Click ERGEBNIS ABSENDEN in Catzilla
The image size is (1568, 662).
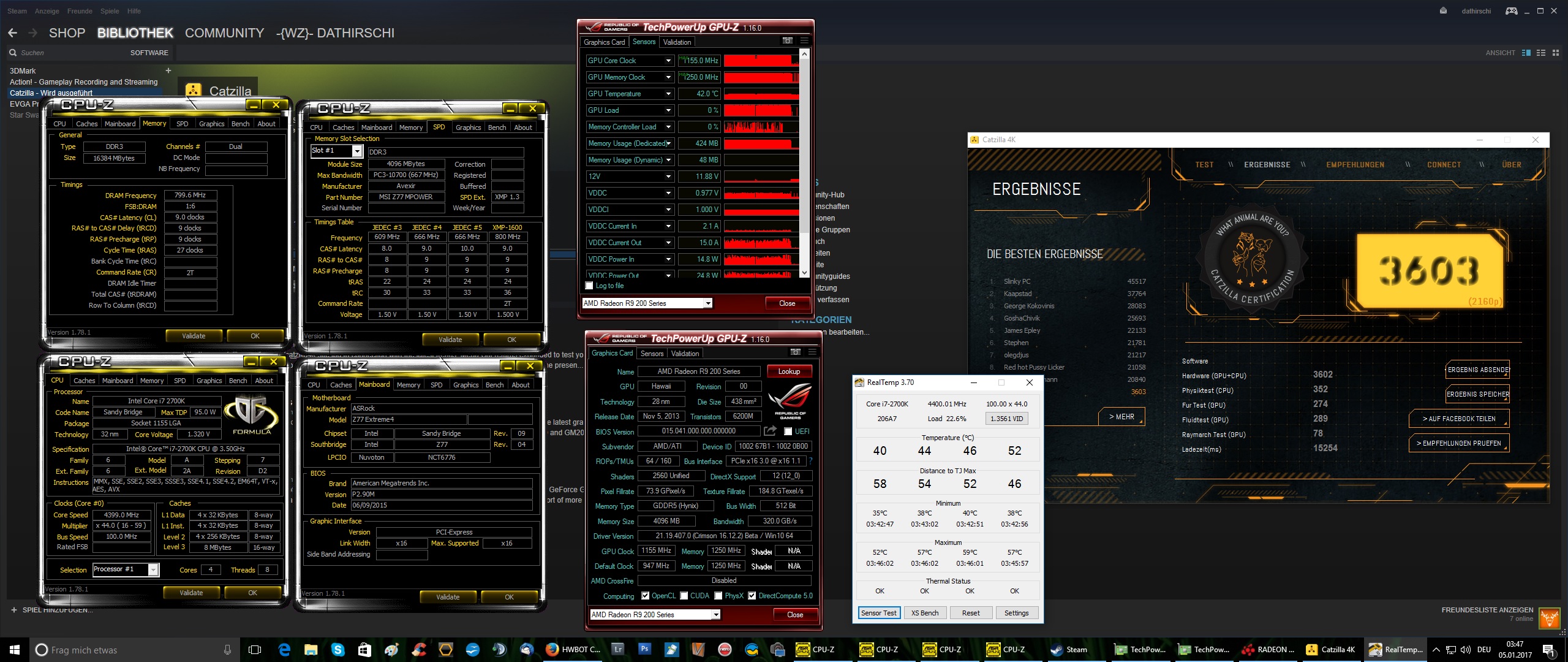[1478, 370]
